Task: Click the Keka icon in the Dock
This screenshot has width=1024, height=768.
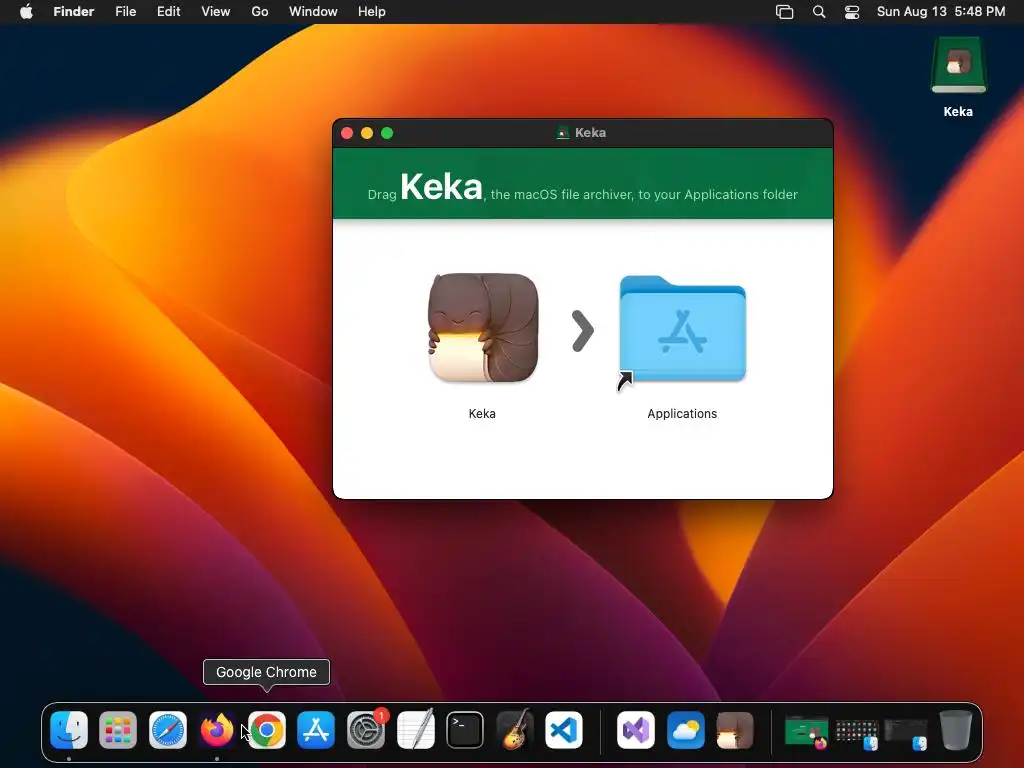Action: pos(735,729)
